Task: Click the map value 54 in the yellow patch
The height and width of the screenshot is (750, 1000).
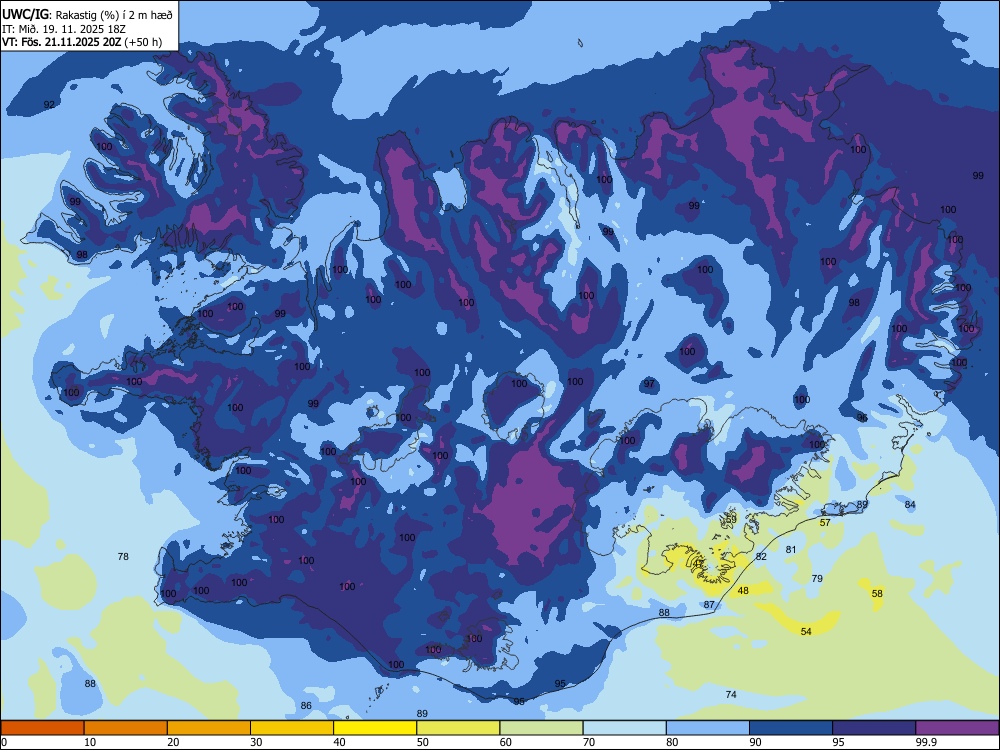Action: 806,631
